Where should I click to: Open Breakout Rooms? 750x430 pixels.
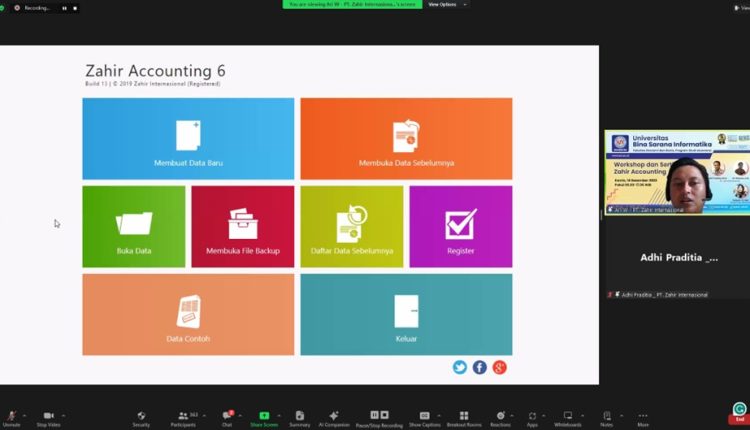click(464, 419)
